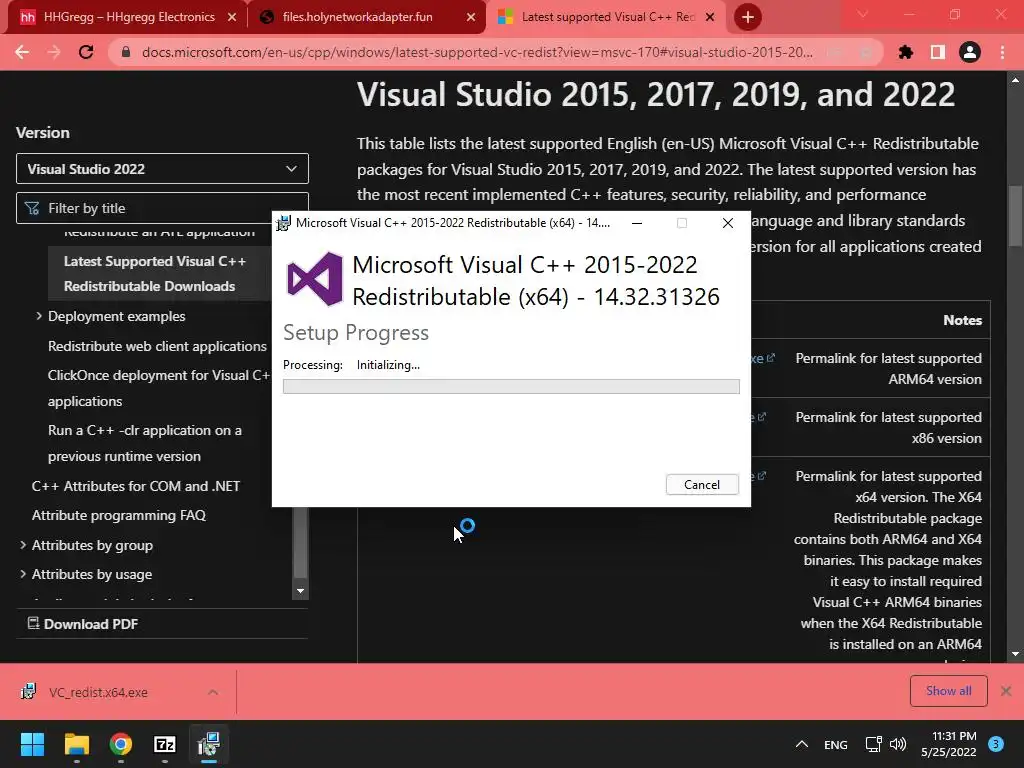This screenshot has height=768, width=1024.
Task: Open the downloaded VC_redist.x64.exe file
Action: tap(98, 692)
